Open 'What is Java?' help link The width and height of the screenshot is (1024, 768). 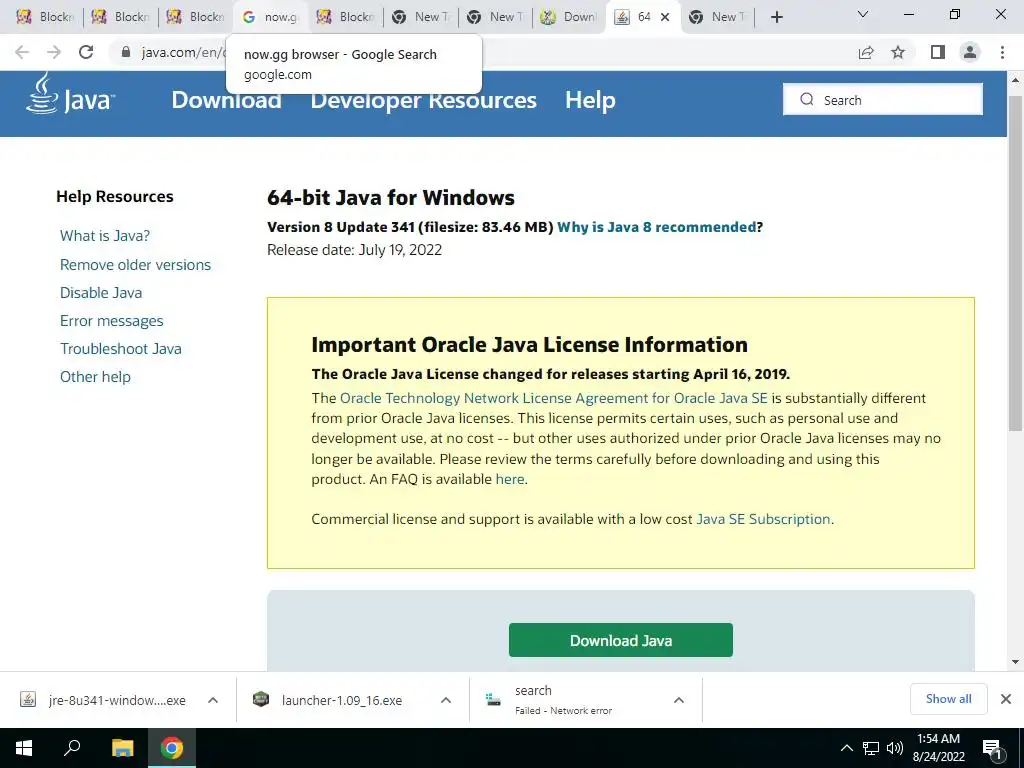click(104, 236)
